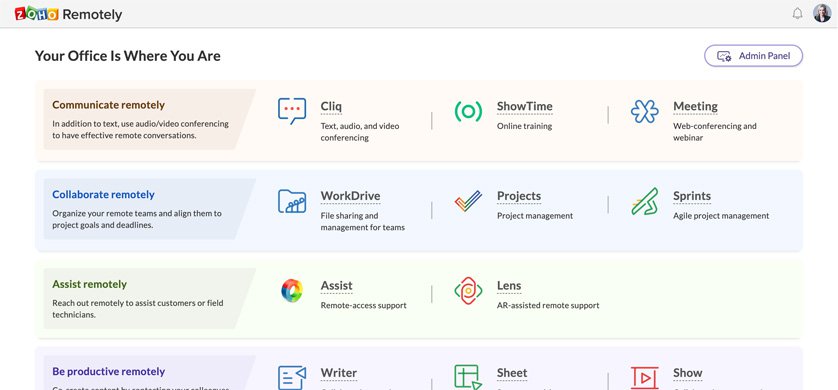Open the WorkDrive folder icon
Screen dimensions: 838x390
click(x=292, y=201)
